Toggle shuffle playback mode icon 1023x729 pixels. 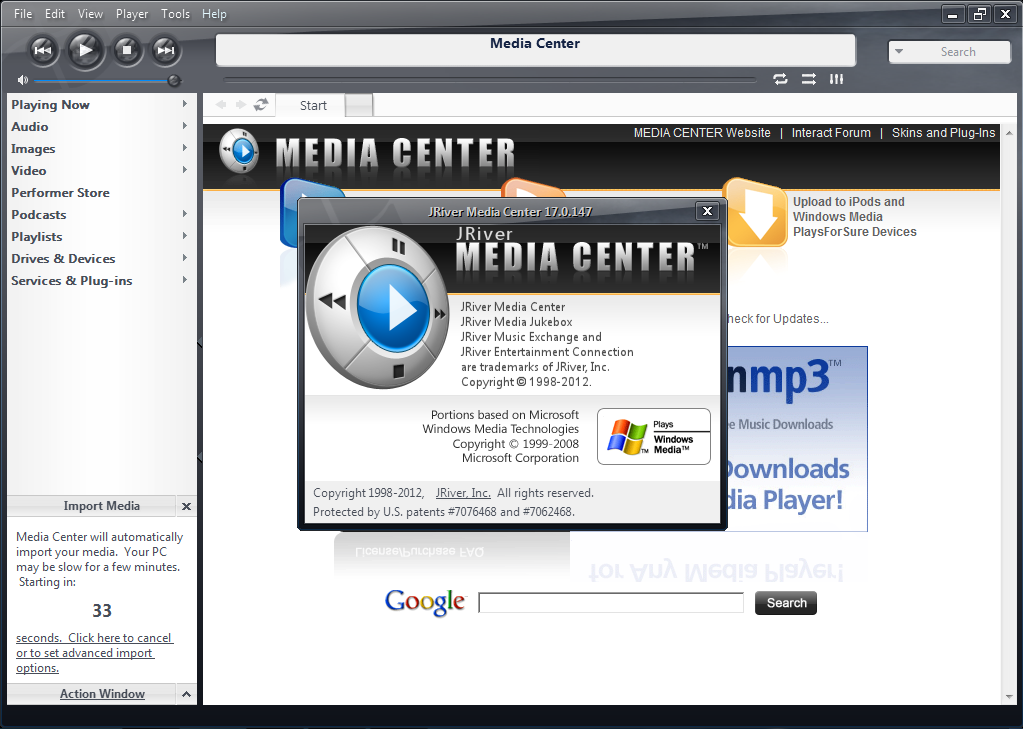pos(808,79)
